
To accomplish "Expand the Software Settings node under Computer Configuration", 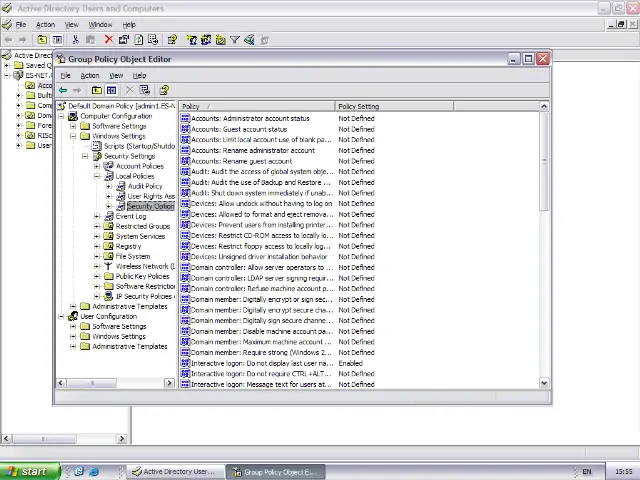I will pyautogui.click(x=73, y=126).
